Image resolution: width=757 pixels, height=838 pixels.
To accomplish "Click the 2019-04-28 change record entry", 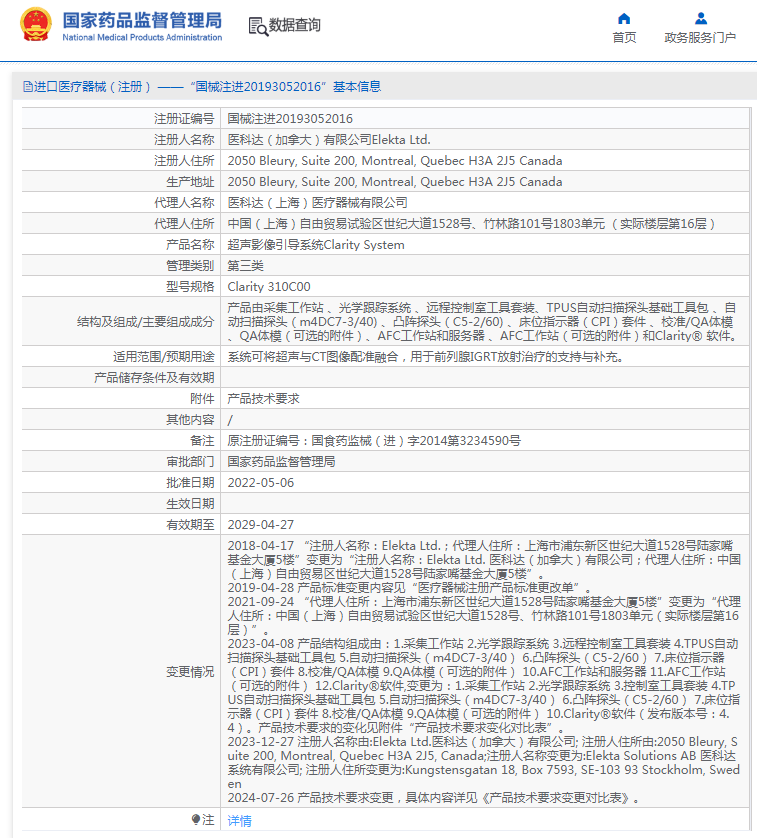I will pos(410,587).
